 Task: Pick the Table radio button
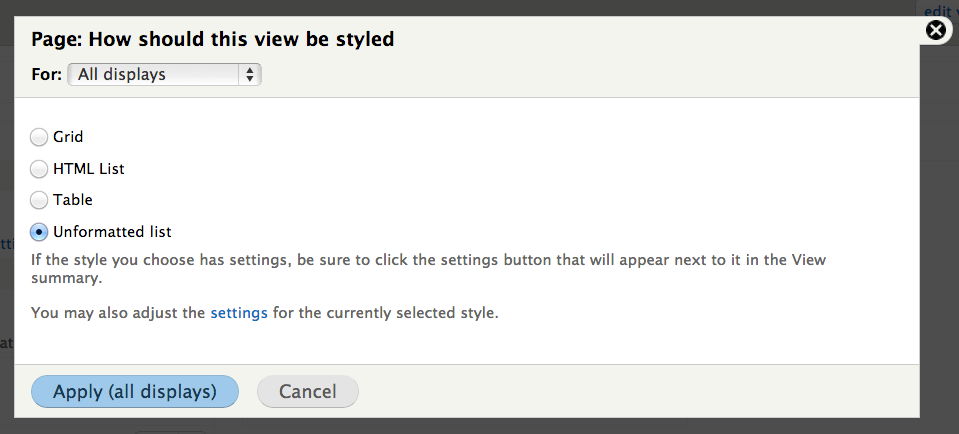(39, 200)
